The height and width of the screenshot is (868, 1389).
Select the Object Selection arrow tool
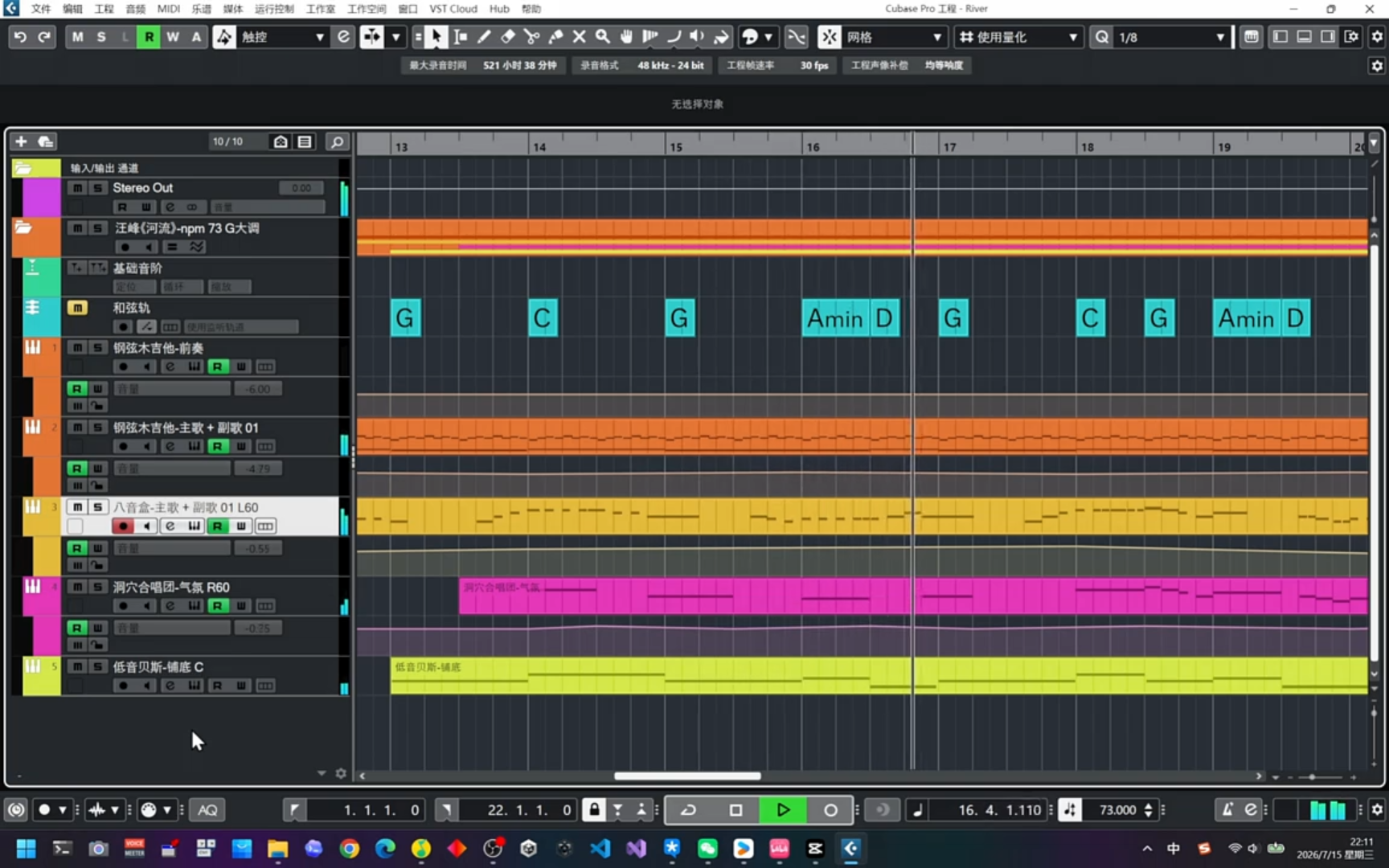pyautogui.click(x=436, y=37)
